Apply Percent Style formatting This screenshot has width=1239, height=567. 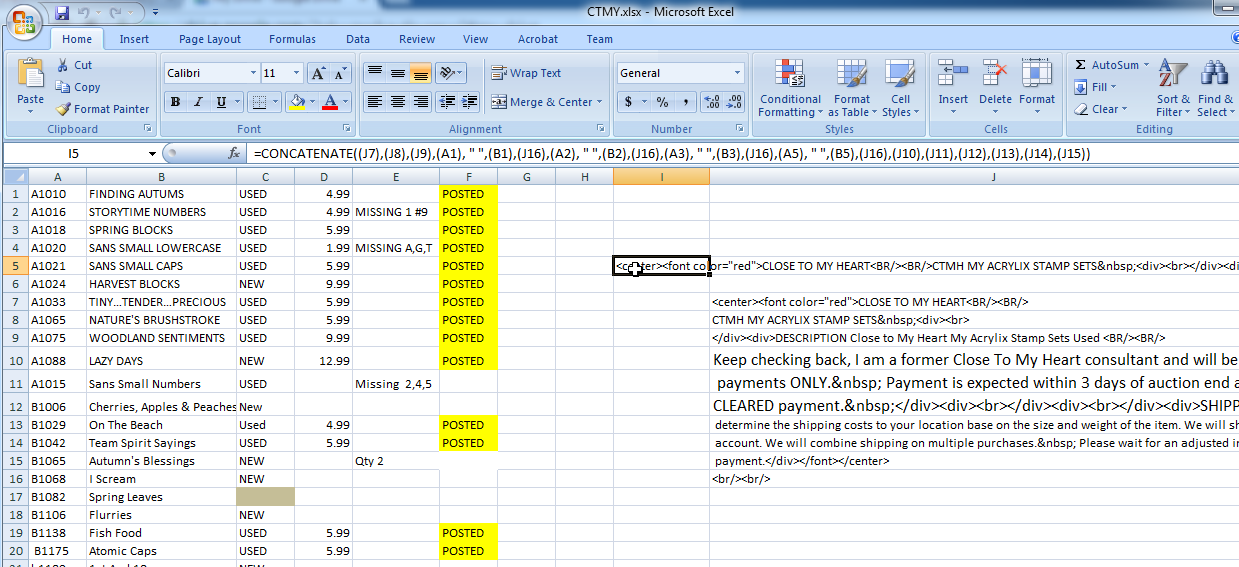tap(663, 101)
